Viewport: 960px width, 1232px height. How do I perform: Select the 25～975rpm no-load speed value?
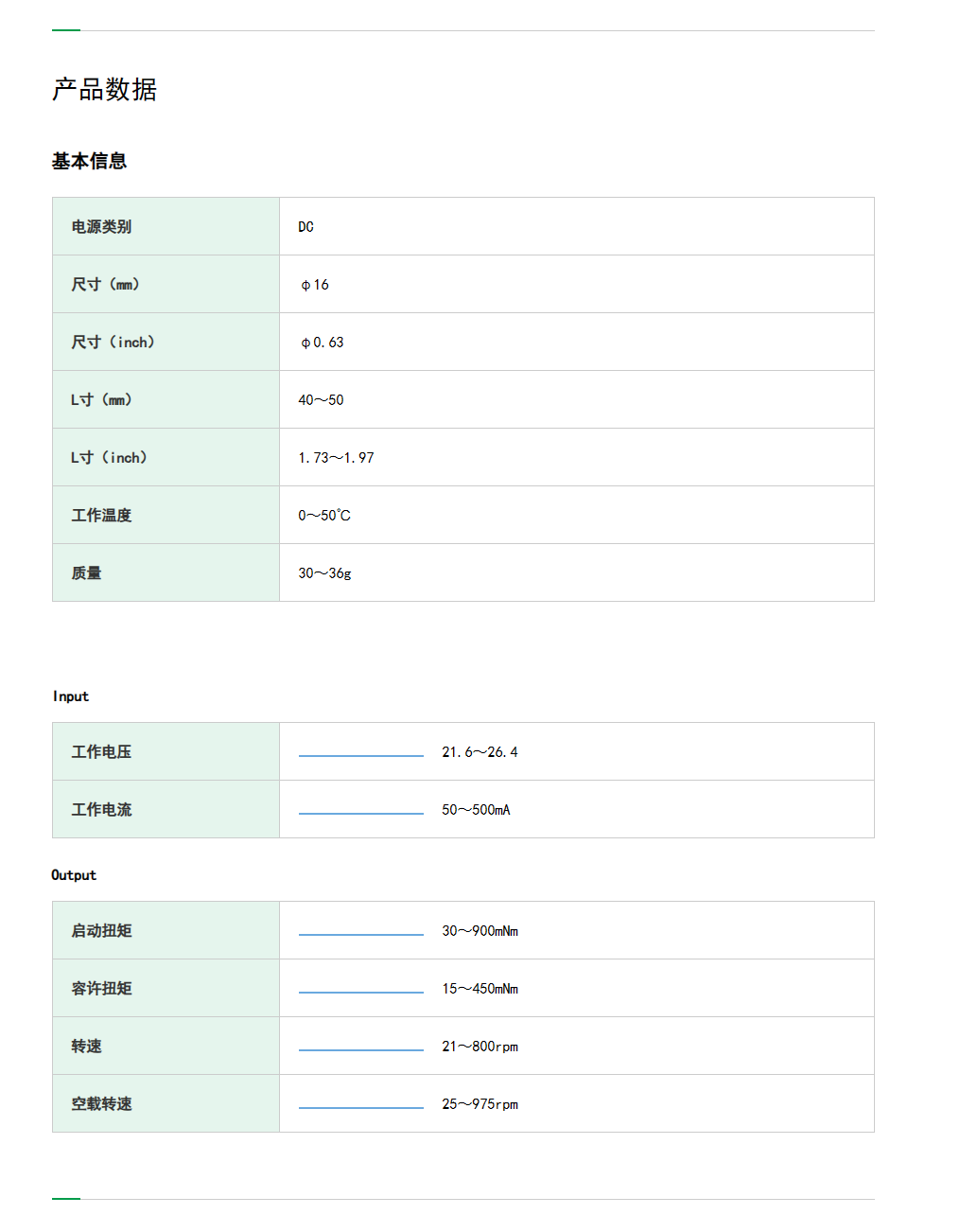[x=480, y=1104]
